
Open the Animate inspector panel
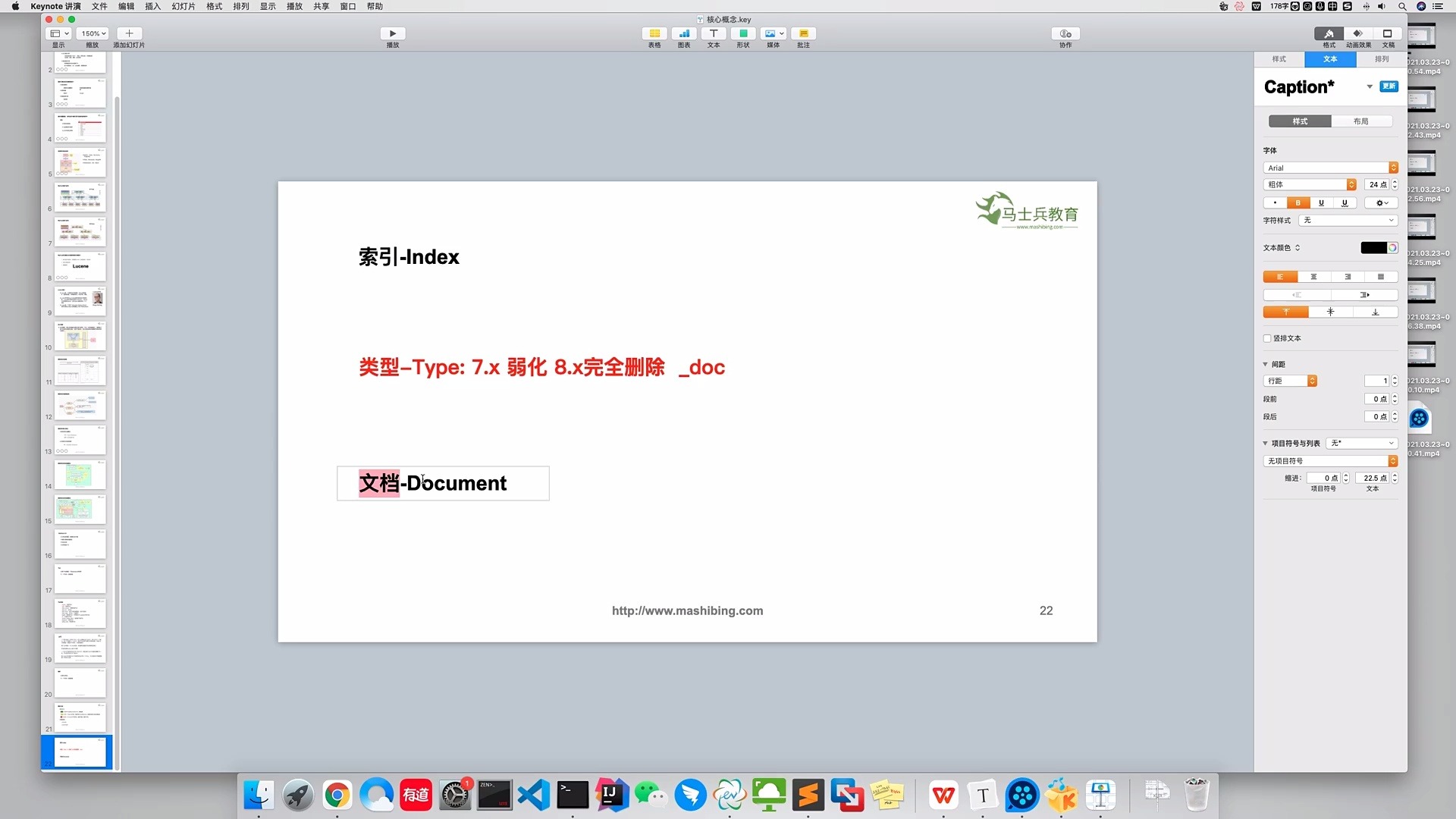click(x=1357, y=33)
